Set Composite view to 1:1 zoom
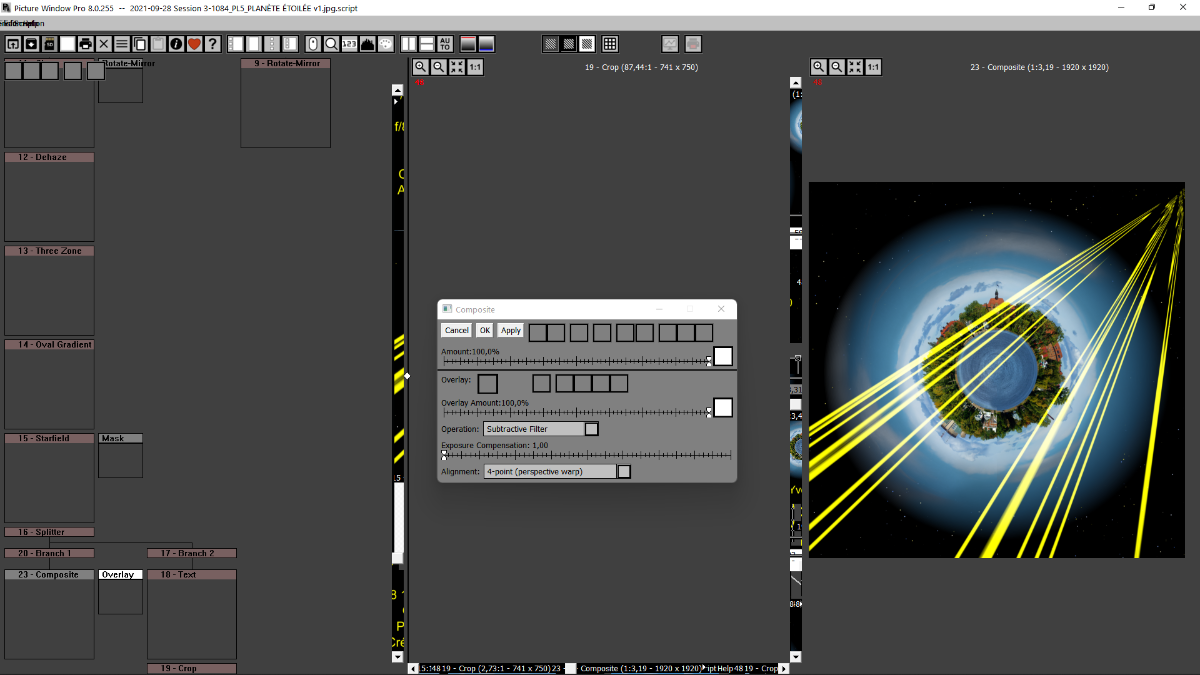1200x675 pixels. point(873,67)
